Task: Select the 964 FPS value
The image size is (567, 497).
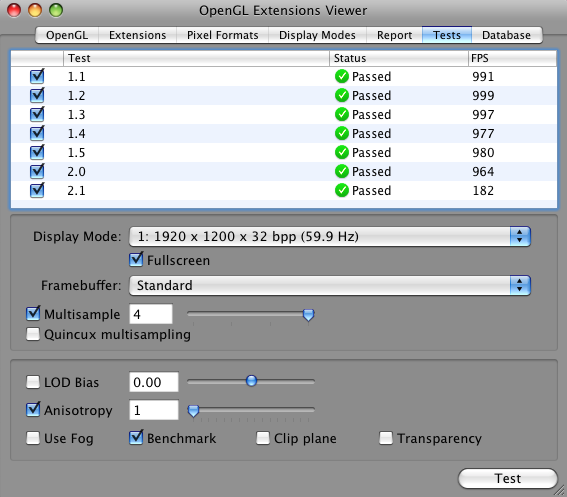Action: 483,172
